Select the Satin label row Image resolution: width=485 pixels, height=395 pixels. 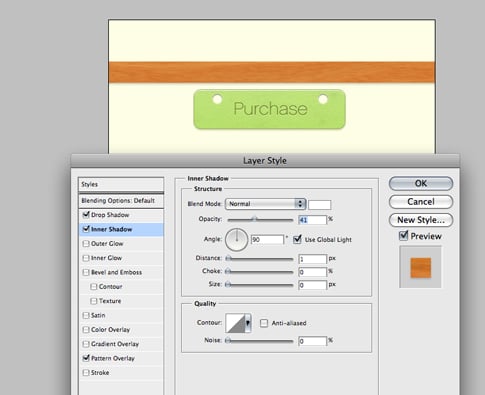(121, 315)
